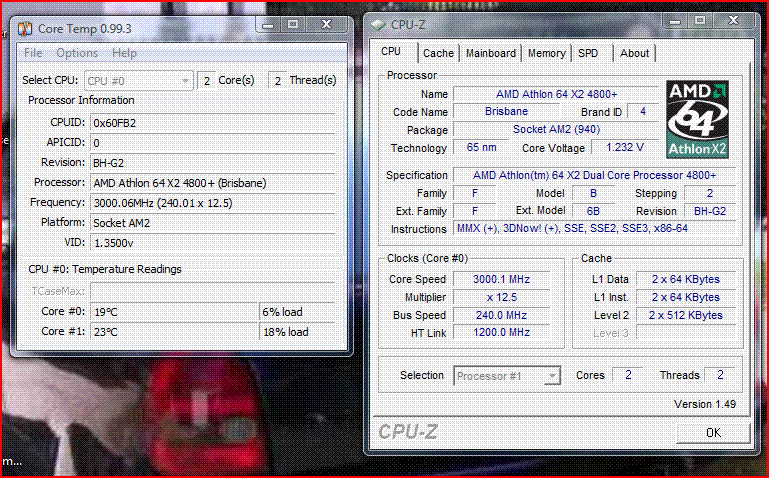Viewport: 769px width, 478px height.
Task: Open the Help menu in Core Temp
Action: click(x=124, y=53)
